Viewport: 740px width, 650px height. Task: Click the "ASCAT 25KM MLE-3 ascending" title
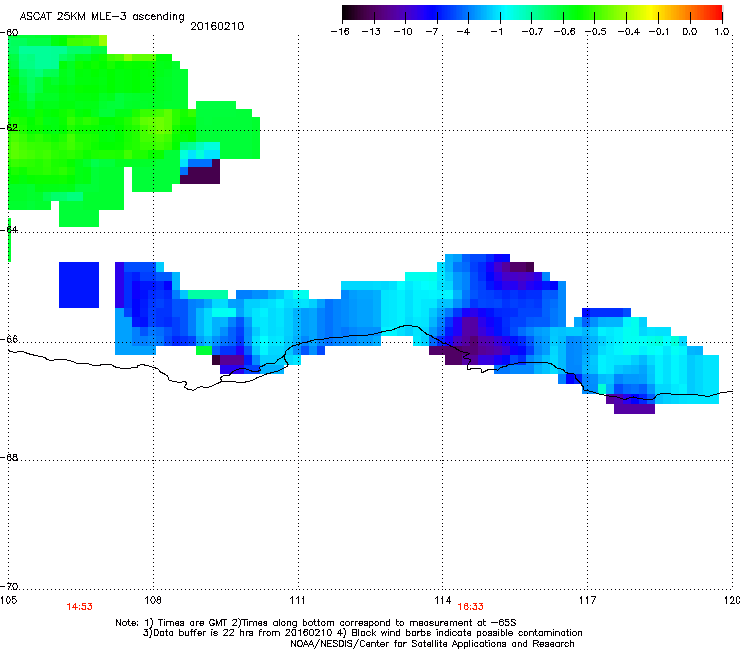tap(102, 17)
